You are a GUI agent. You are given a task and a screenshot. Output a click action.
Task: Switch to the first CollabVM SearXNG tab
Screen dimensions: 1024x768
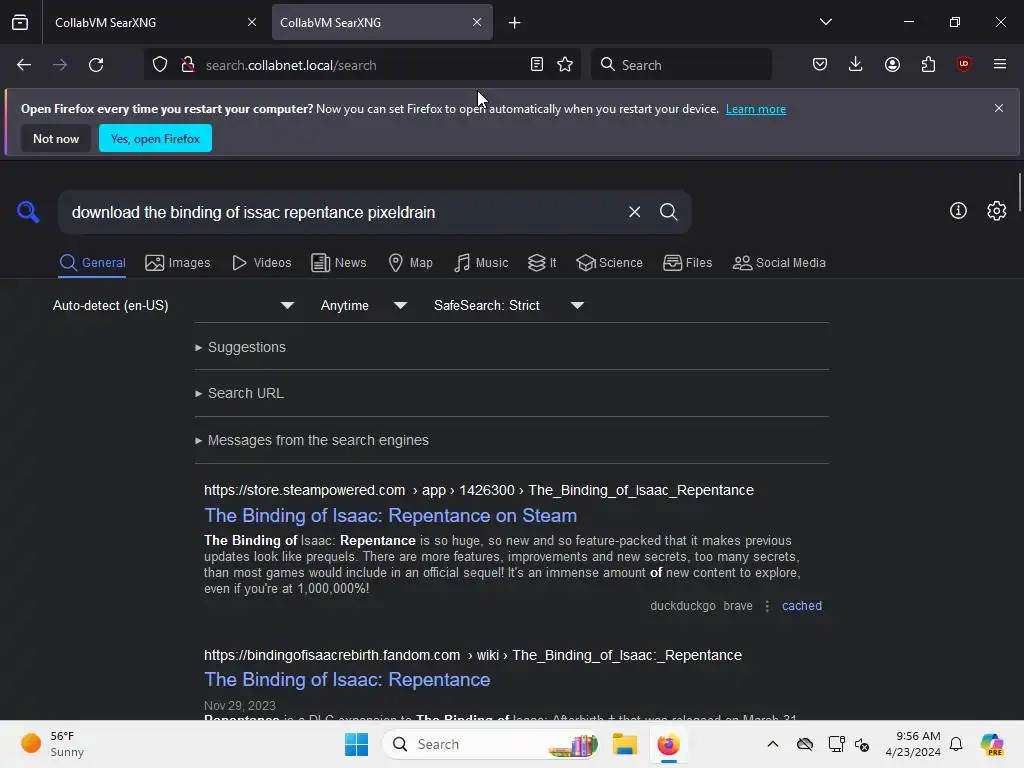151,23
